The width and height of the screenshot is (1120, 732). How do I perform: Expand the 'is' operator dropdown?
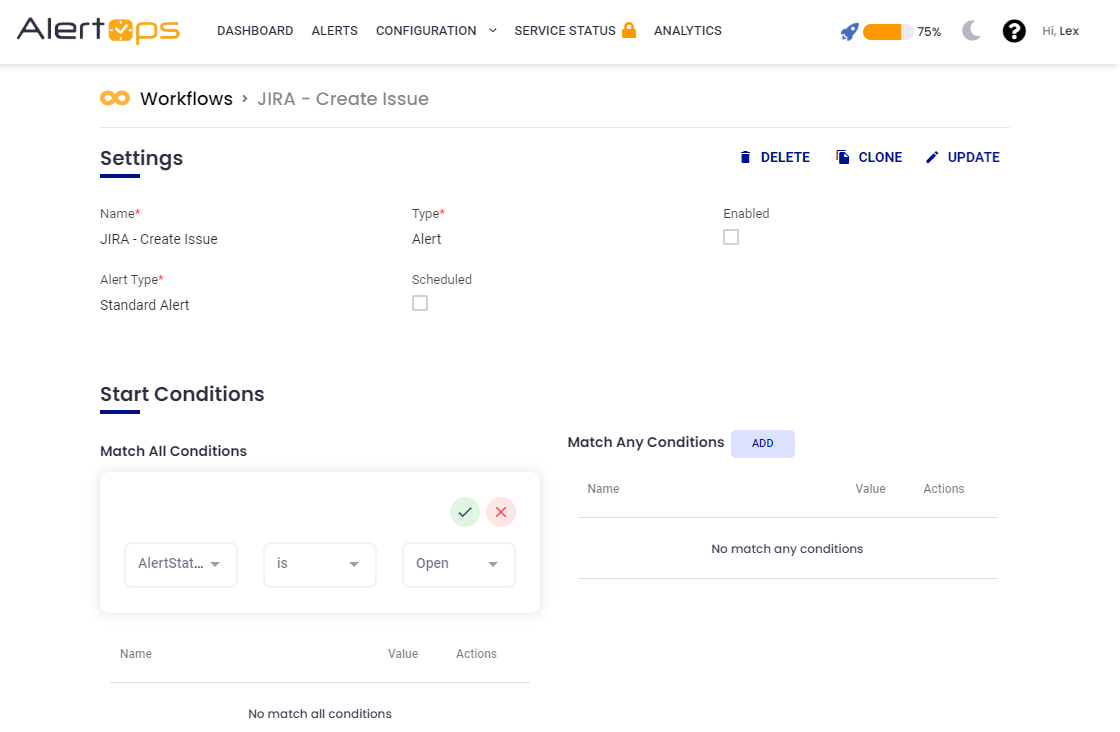(x=319, y=564)
